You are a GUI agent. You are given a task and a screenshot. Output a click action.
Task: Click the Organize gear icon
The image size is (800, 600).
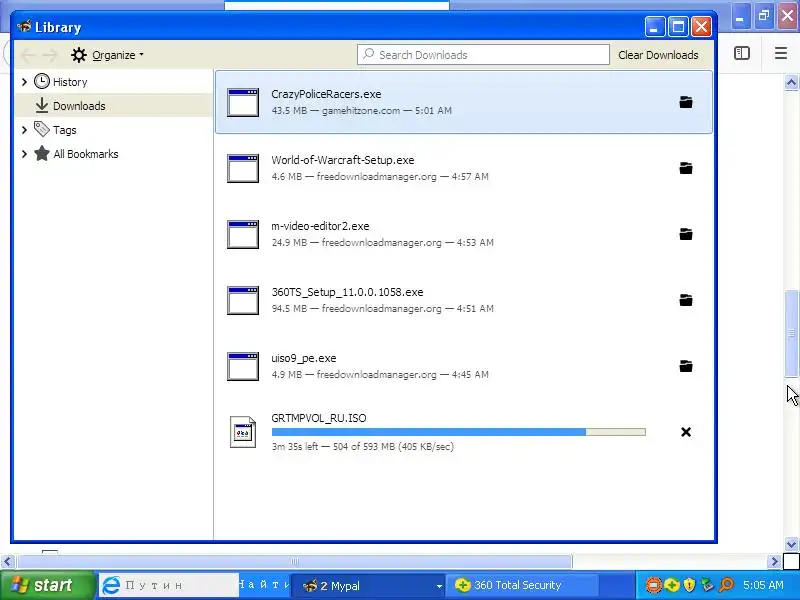tap(79, 55)
